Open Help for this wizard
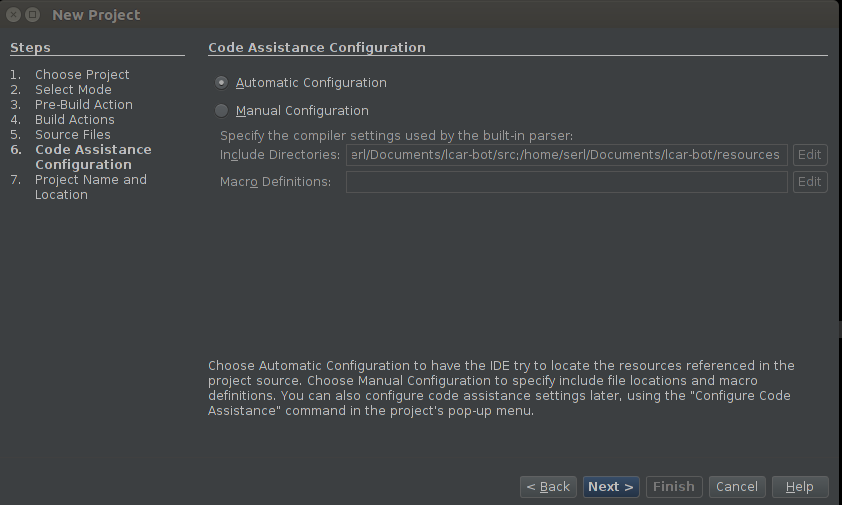842x505 pixels. (x=800, y=487)
